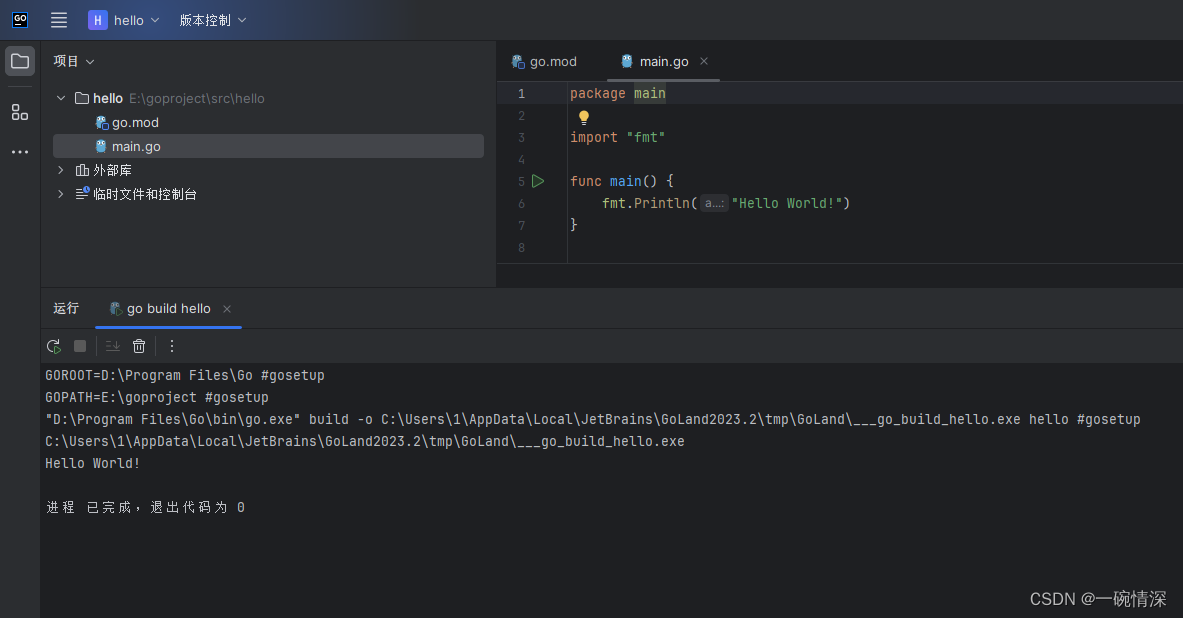The height and width of the screenshot is (618, 1183).
Task: Open the main hamburger menu
Action: [59, 20]
